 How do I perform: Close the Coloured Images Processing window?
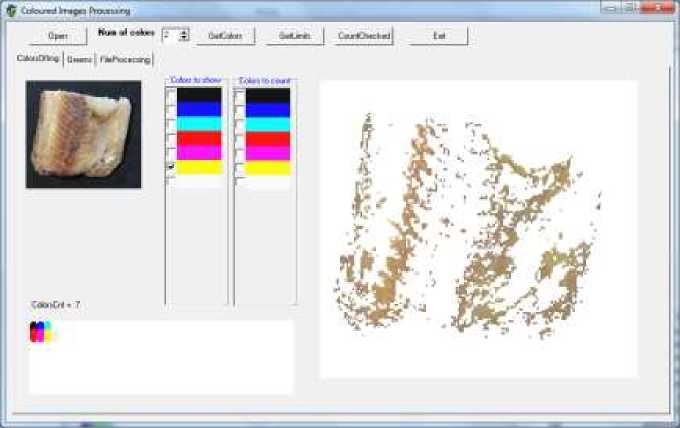(x=657, y=7)
